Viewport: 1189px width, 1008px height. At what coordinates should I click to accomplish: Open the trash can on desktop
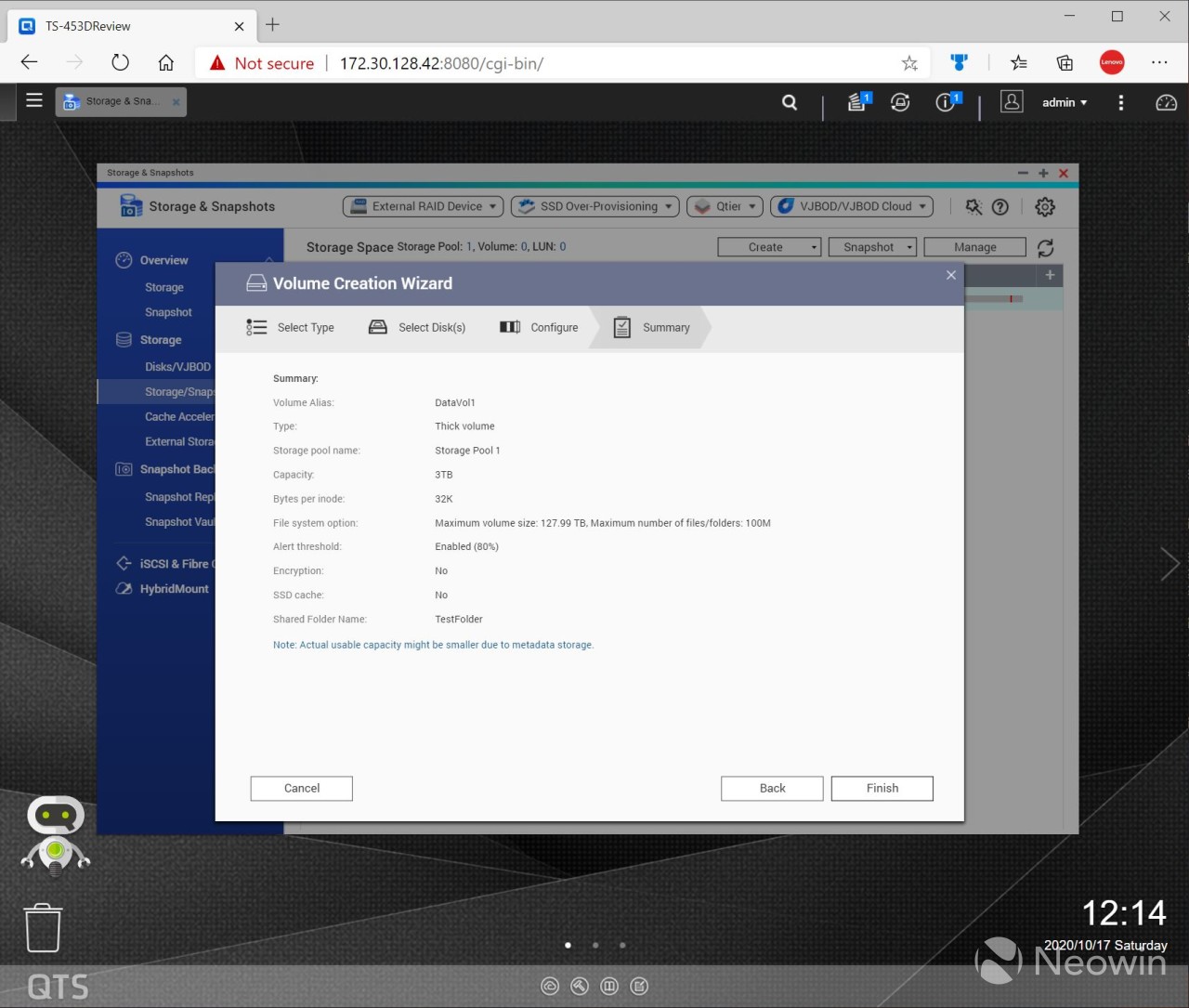click(43, 927)
